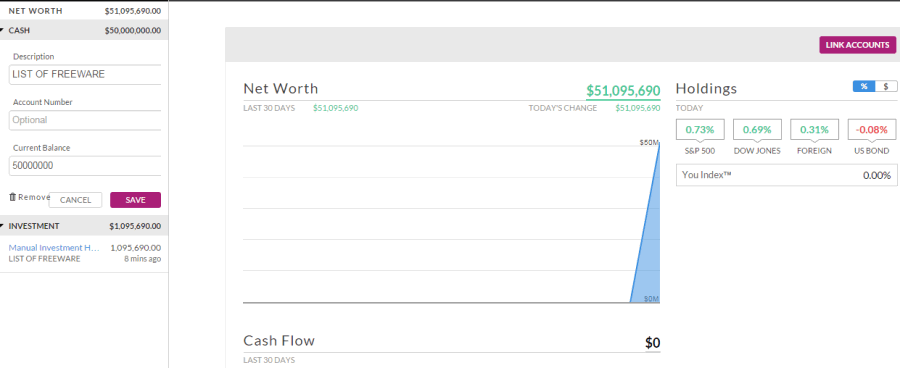Click the Current Balance field
The width and height of the screenshot is (900, 368).
[x=85, y=165]
